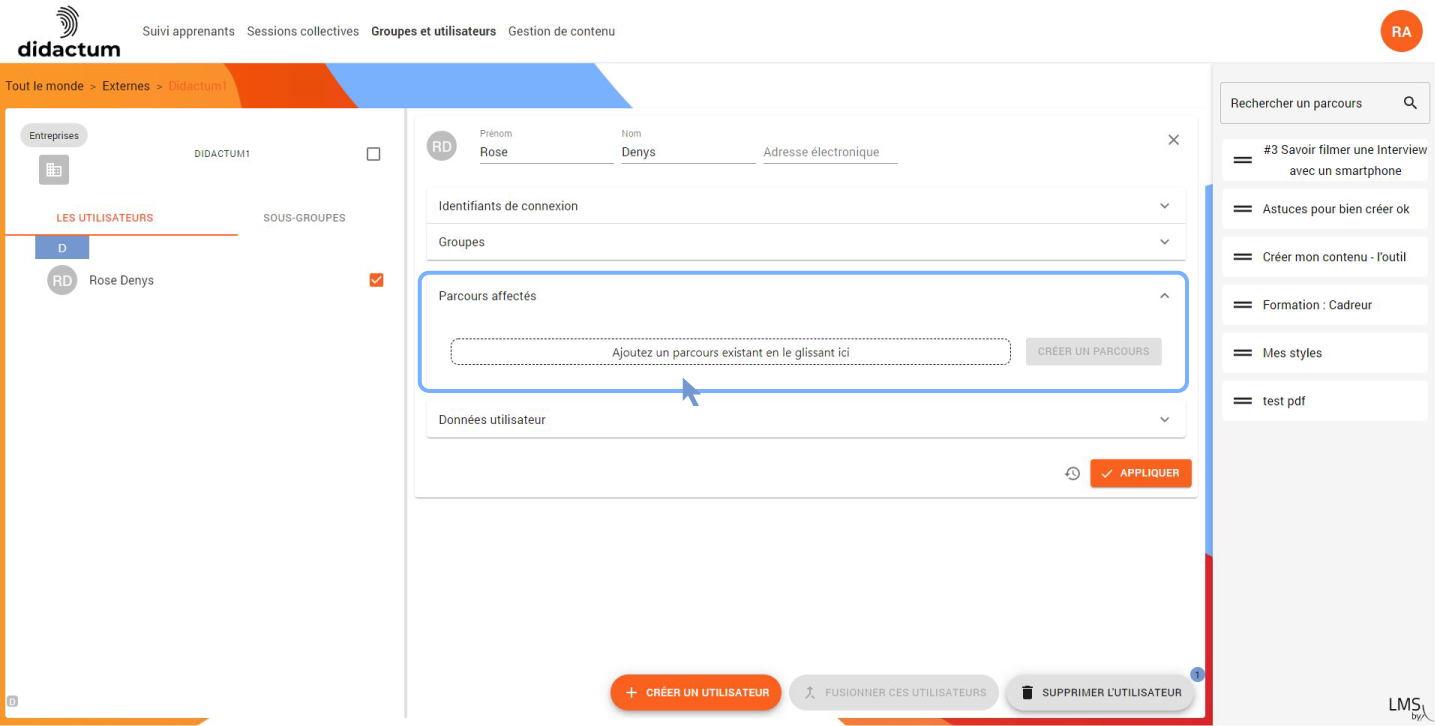Click the D letter group header
This screenshot has width=1435, height=726.
(x=62, y=248)
